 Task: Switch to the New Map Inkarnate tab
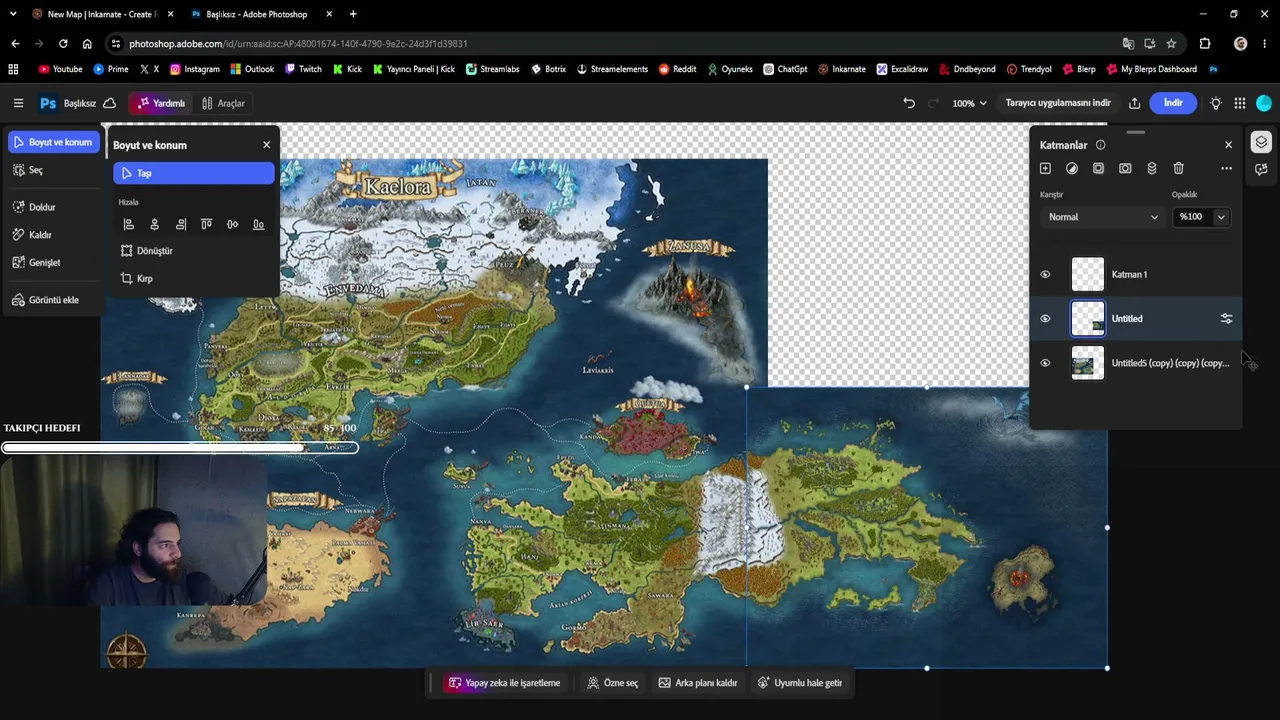(x=100, y=14)
